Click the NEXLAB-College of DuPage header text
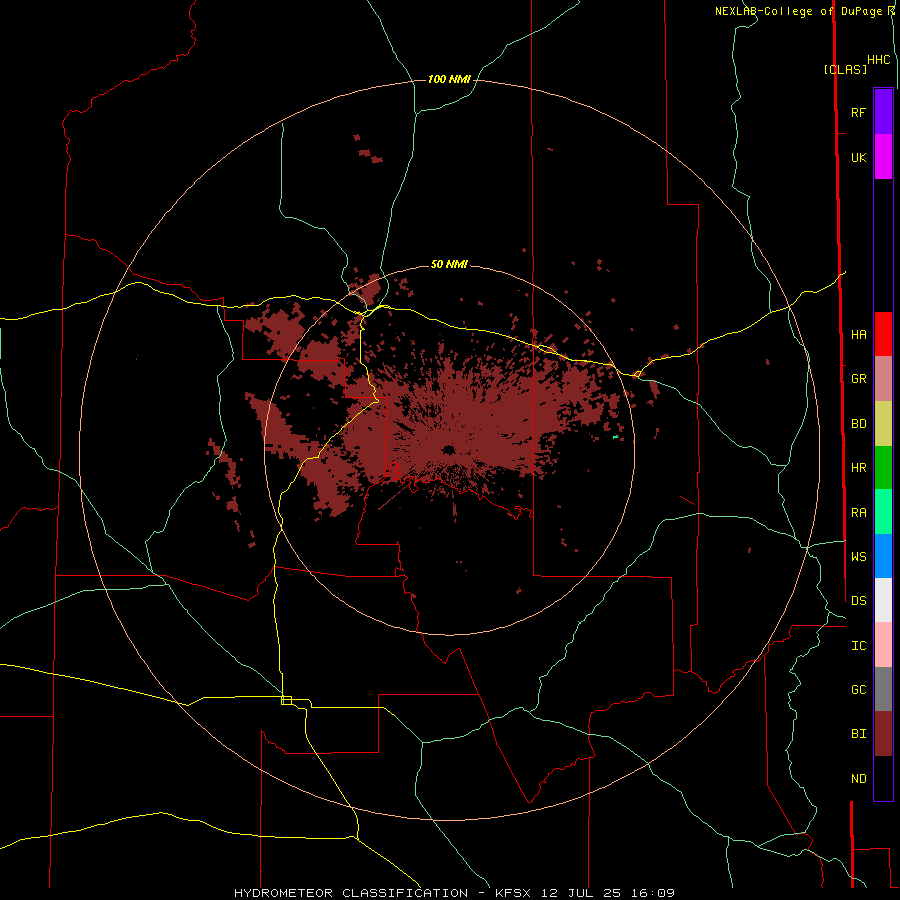Viewport: 900px width, 900px height. coord(798,11)
